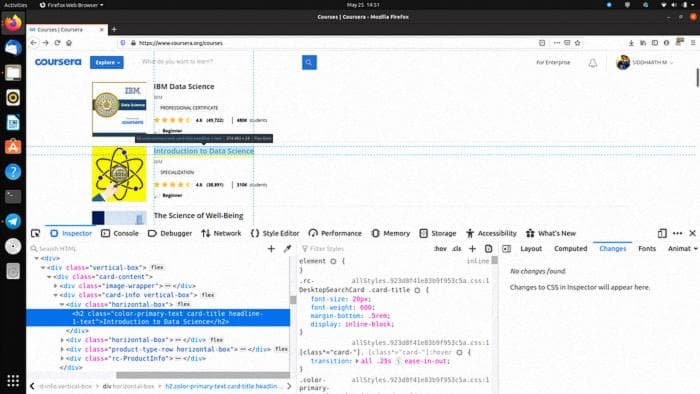
Task: Toggle the :hov pseudo-class panel
Action: point(440,249)
